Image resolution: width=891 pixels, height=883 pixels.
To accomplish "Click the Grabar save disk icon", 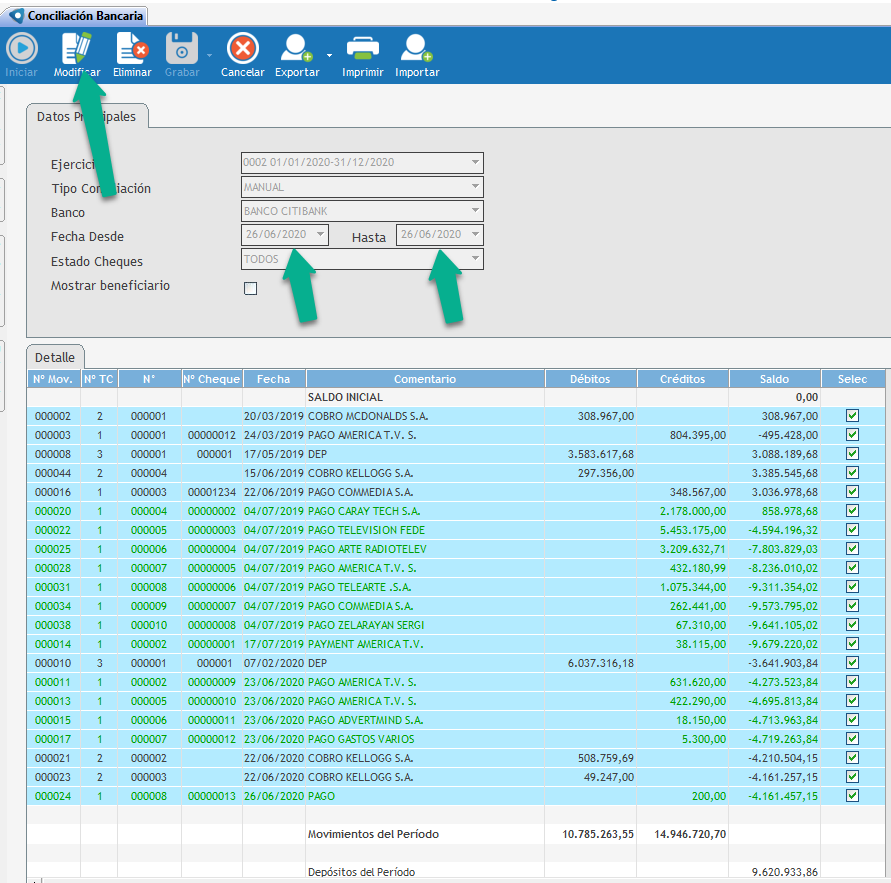I will tap(182, 49).
